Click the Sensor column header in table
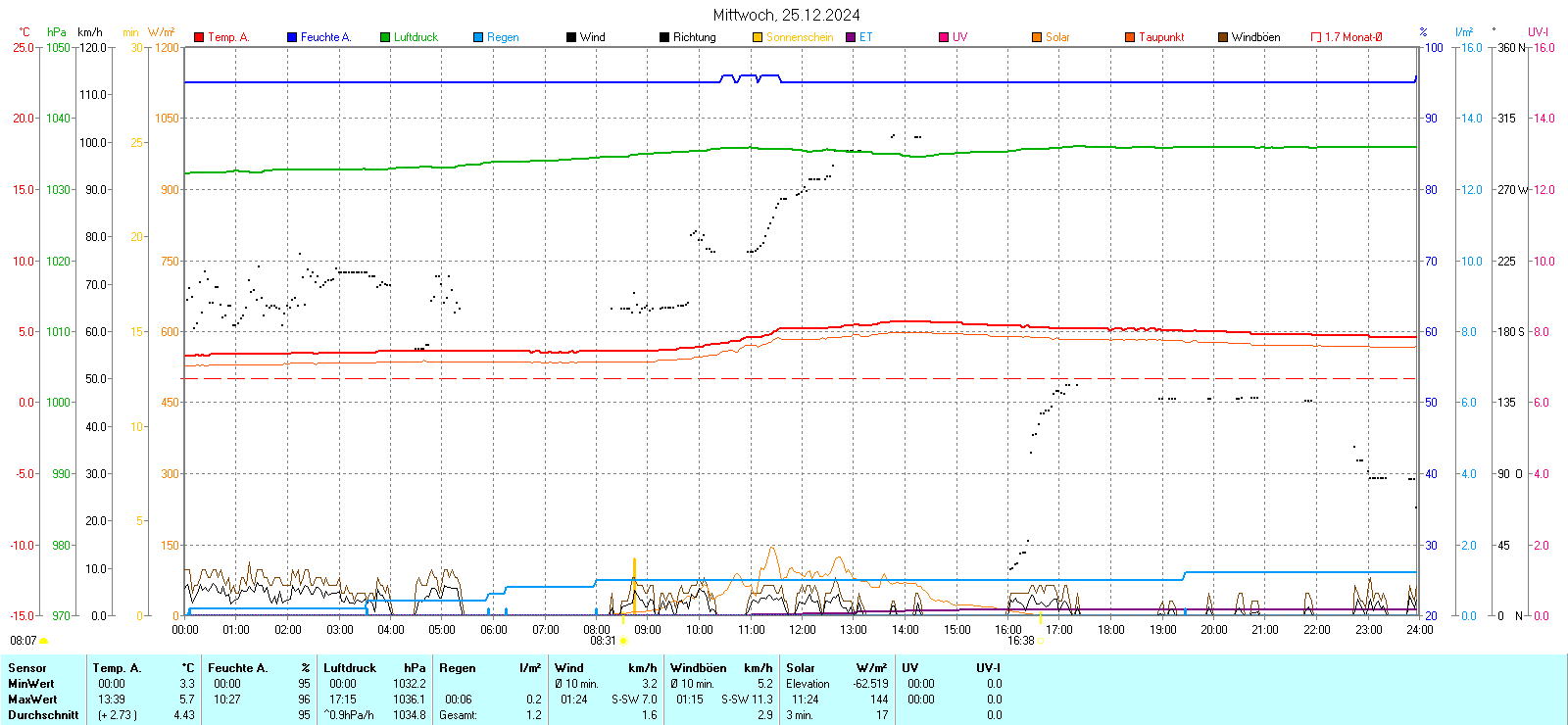The width and height of the screenshot is (1568, 725). pos(27,668)
